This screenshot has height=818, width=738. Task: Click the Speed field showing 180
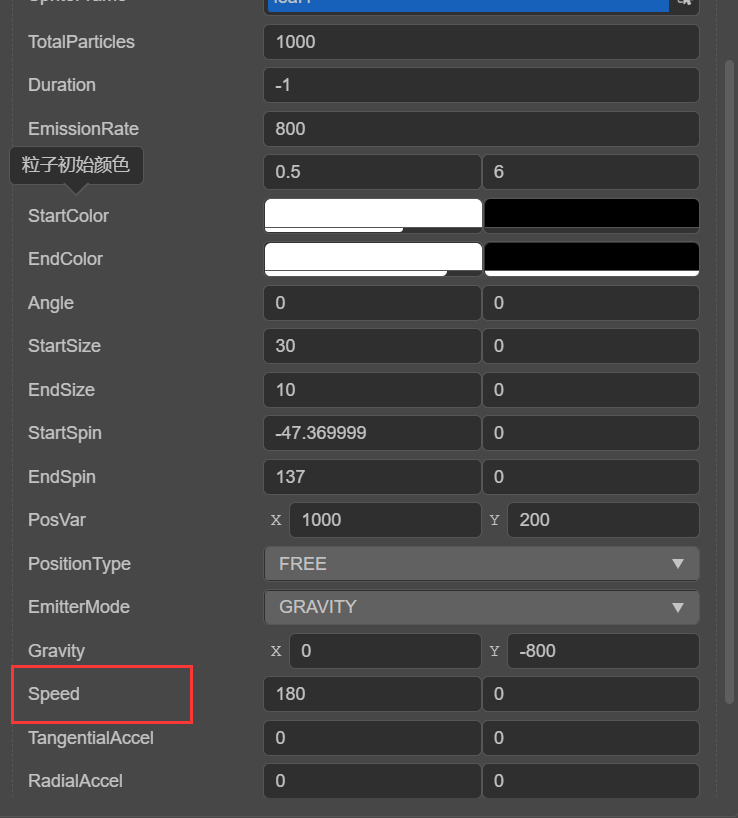pyautogui.click(x=372, y=694)
